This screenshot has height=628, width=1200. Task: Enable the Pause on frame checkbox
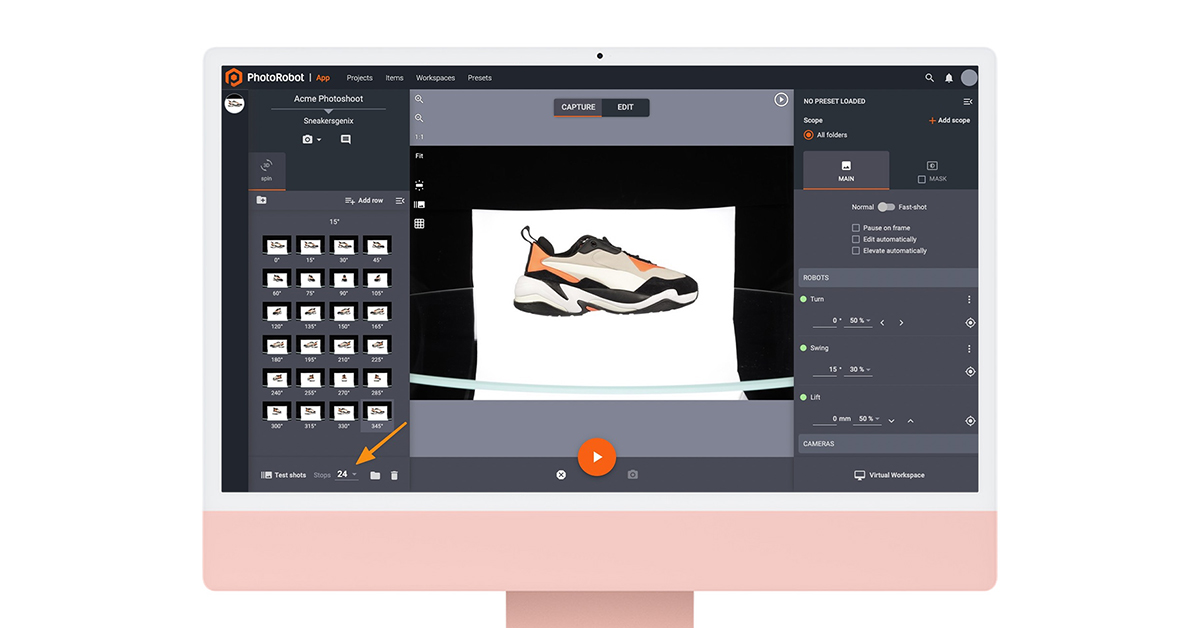856,228
